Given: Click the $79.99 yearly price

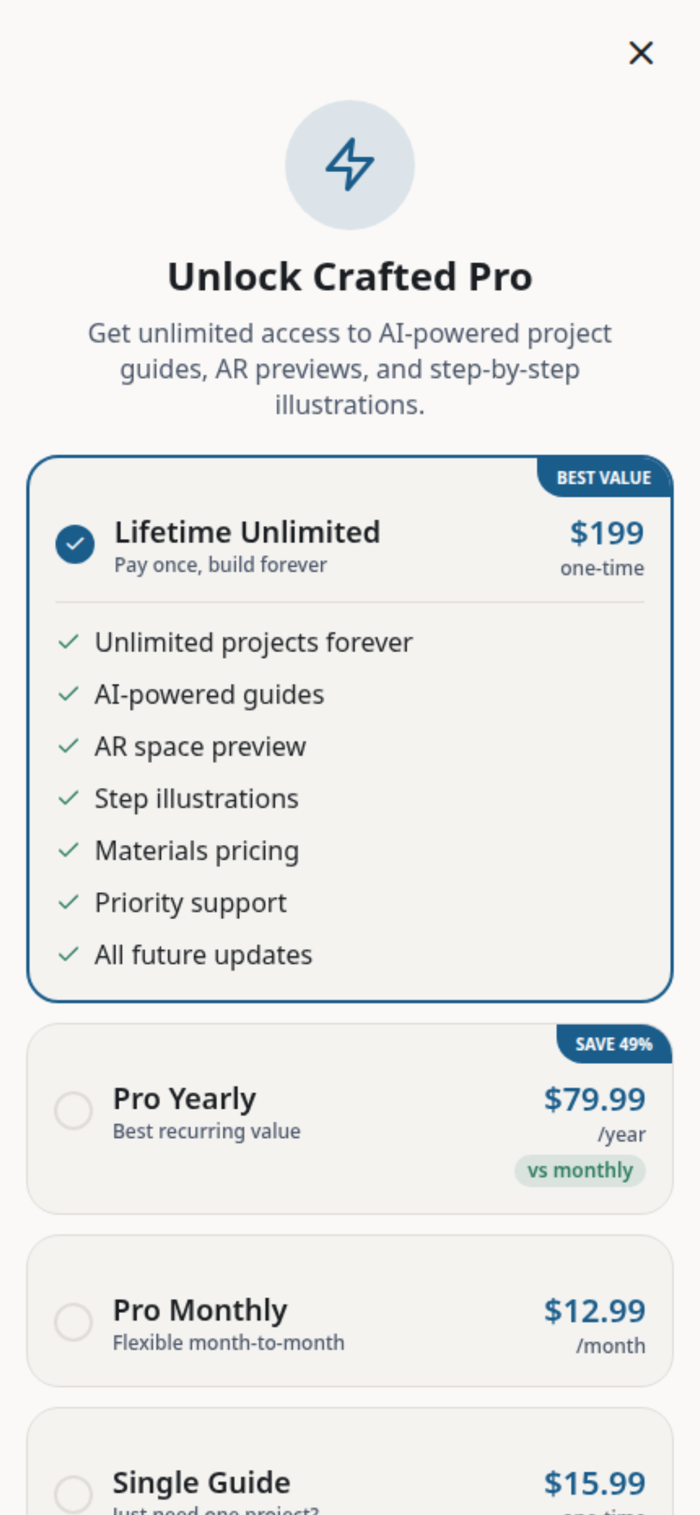Looking at the screenshot, I should point(594,1099).
